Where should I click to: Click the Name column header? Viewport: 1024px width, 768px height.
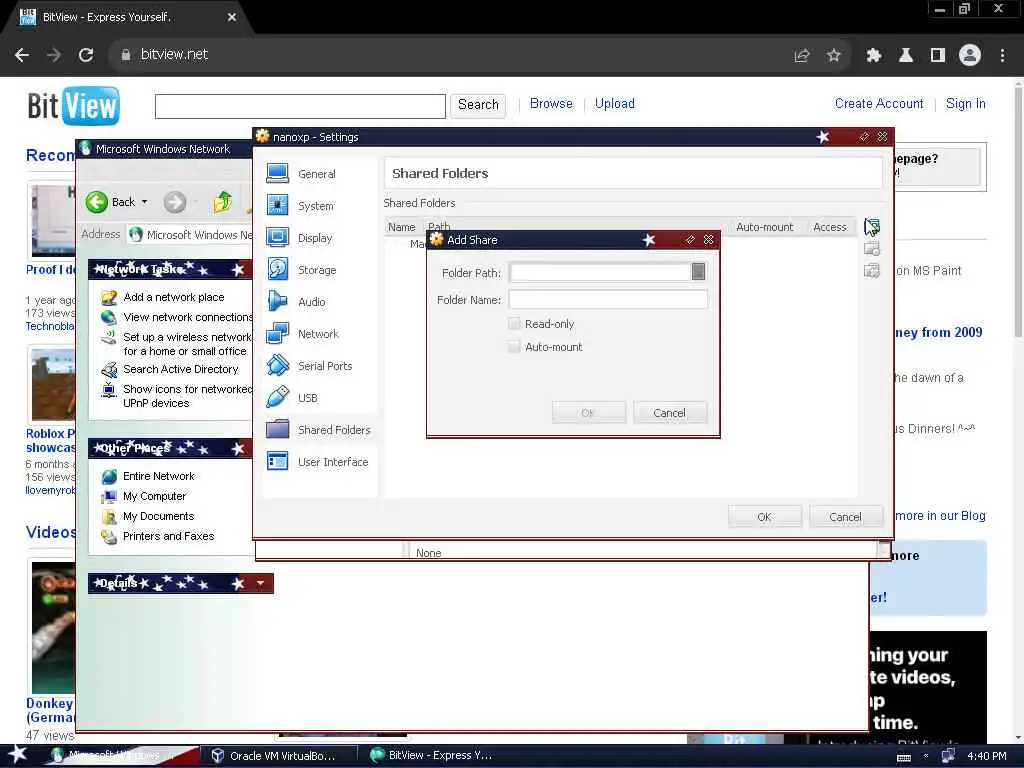tap(402, 227)
